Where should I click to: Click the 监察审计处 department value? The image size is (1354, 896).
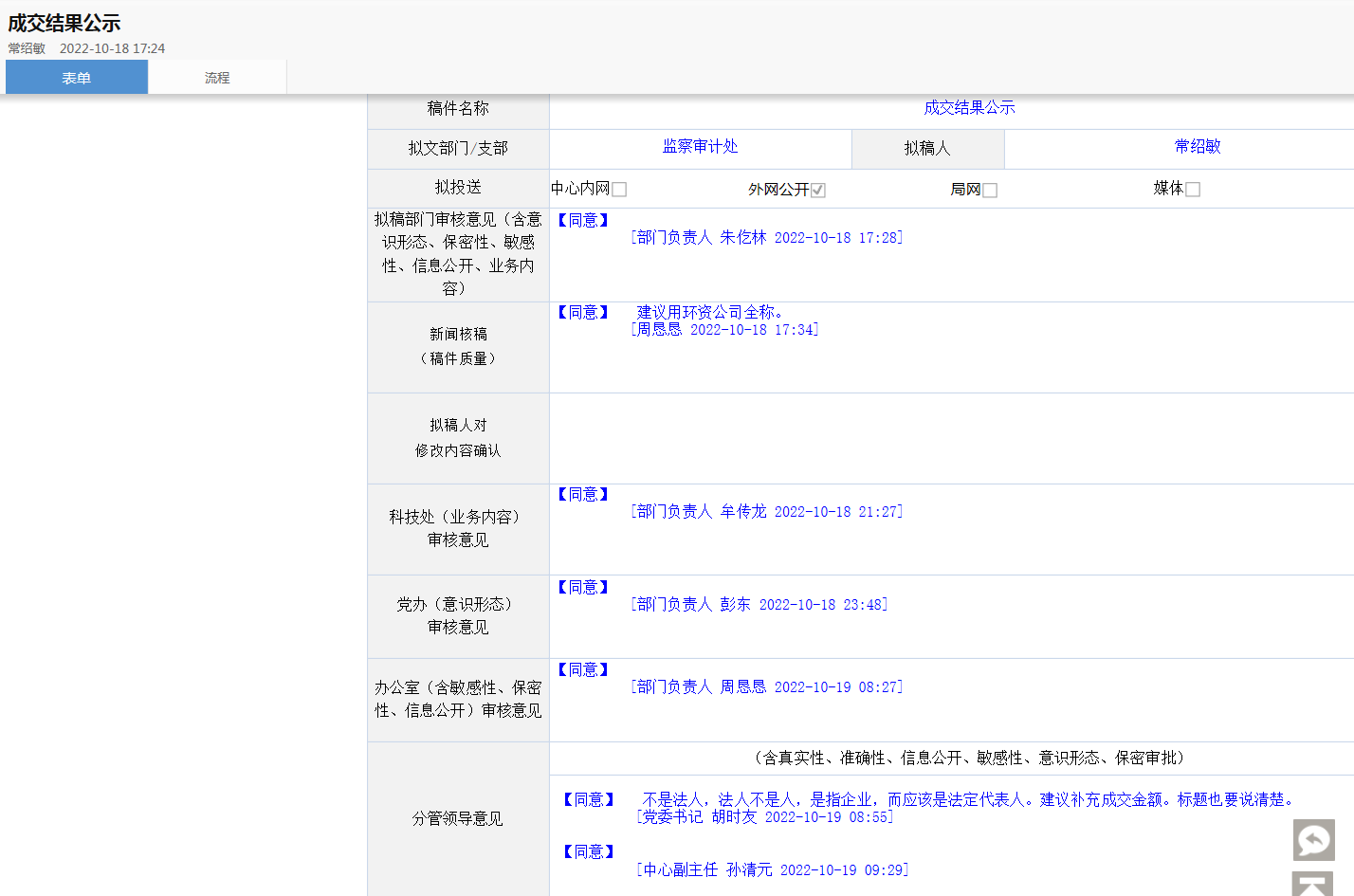(x=700, y=147)
